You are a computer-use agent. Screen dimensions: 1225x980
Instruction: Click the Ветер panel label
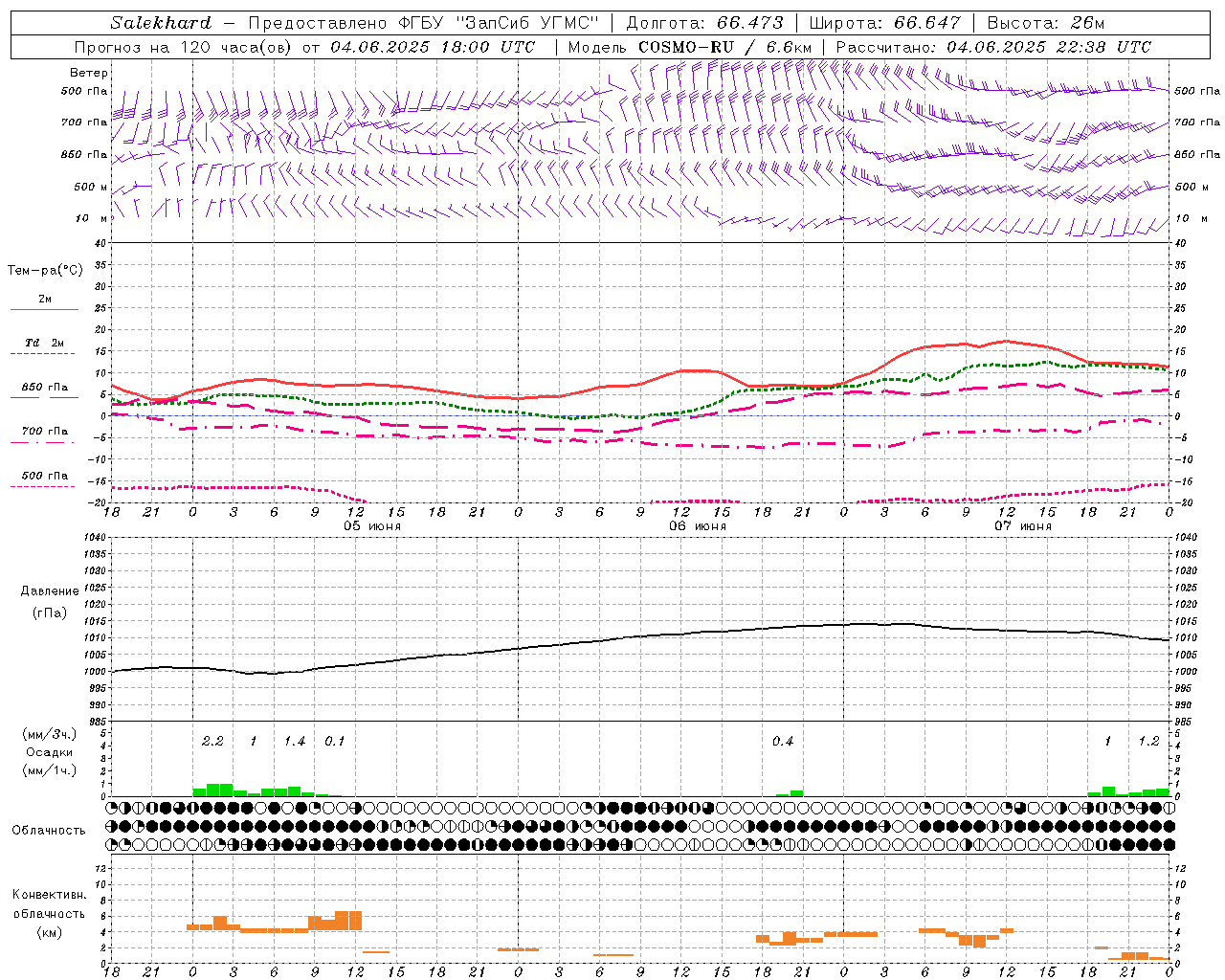pyautogui.click(x=89, y=73)
